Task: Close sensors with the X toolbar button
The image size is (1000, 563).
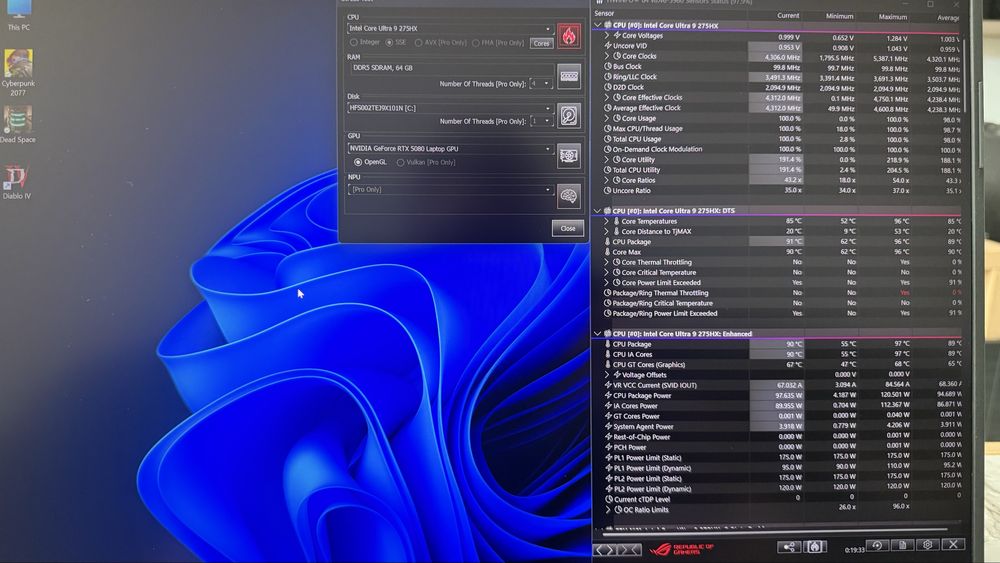Action: coord(953,544)
